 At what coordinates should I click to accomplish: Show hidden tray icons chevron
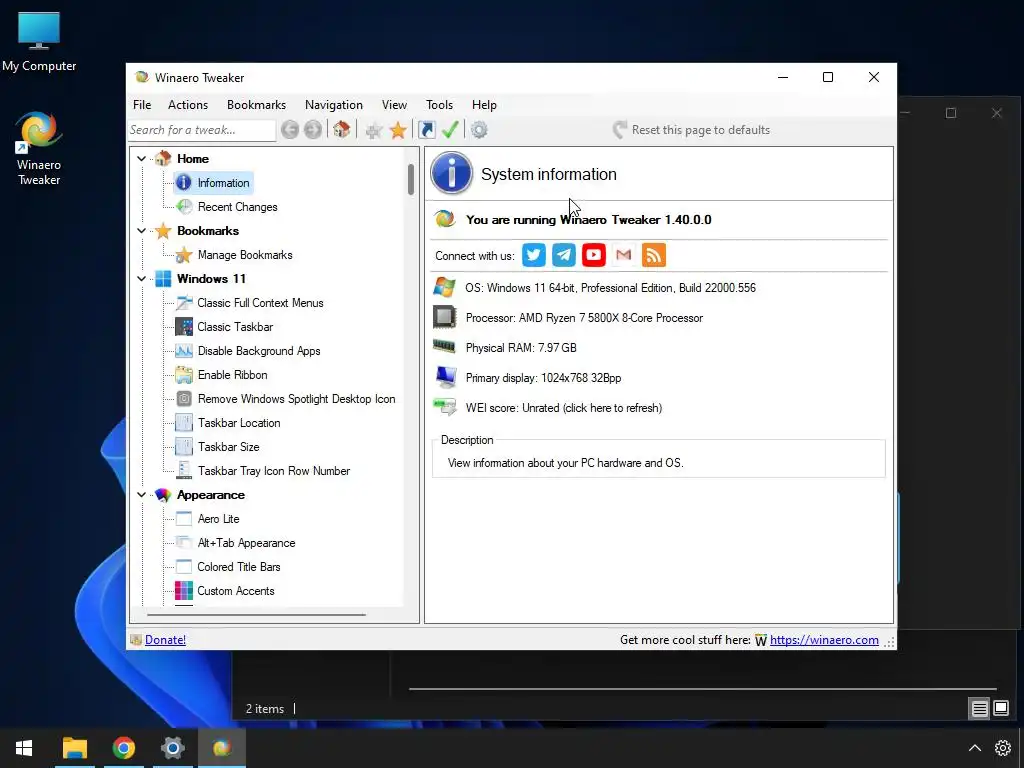[974, 748]
